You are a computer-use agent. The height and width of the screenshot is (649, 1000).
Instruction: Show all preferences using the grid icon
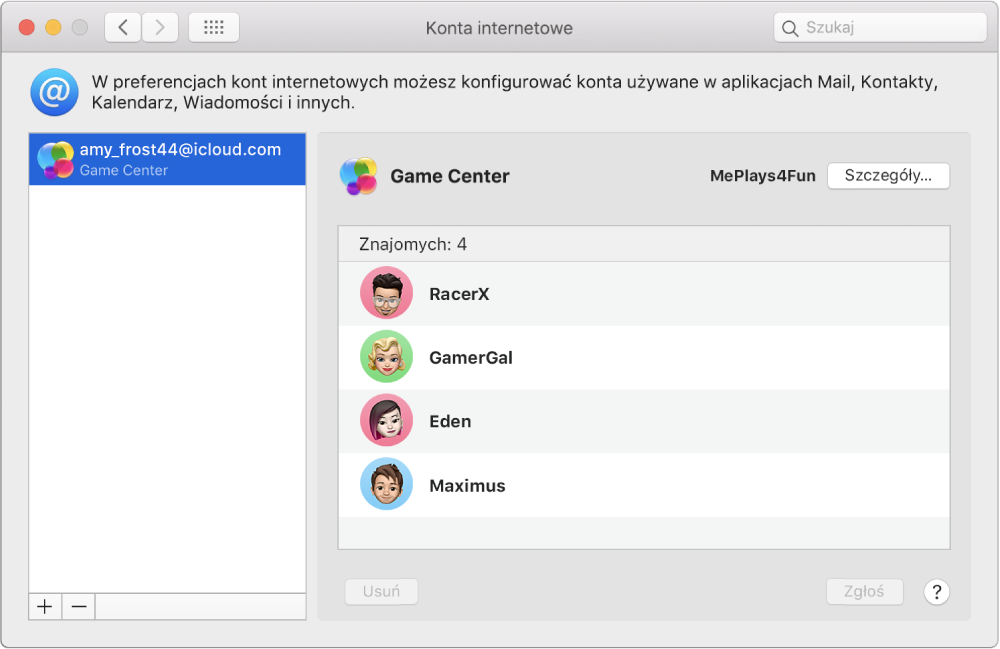[214, 27]
